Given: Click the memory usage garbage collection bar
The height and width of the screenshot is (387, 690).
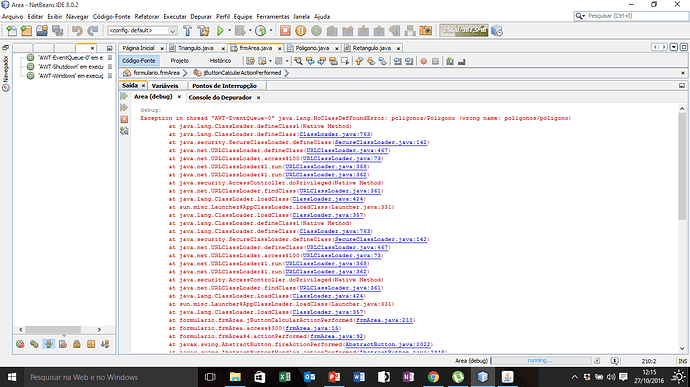Looking at the screenshot, I should coord(463,30).
